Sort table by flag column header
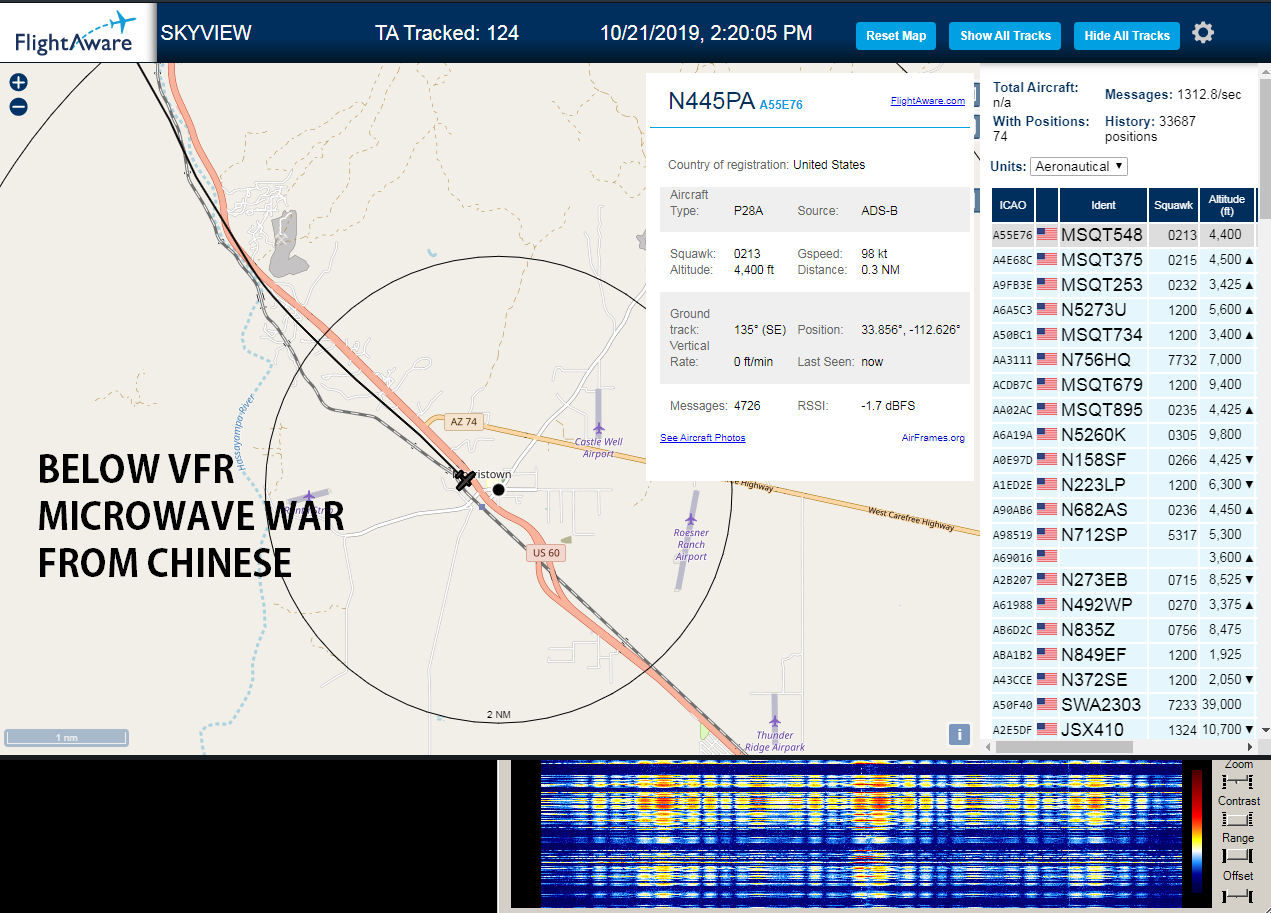This screenshot has width=1271, height=913. (x=1047, y=205)
